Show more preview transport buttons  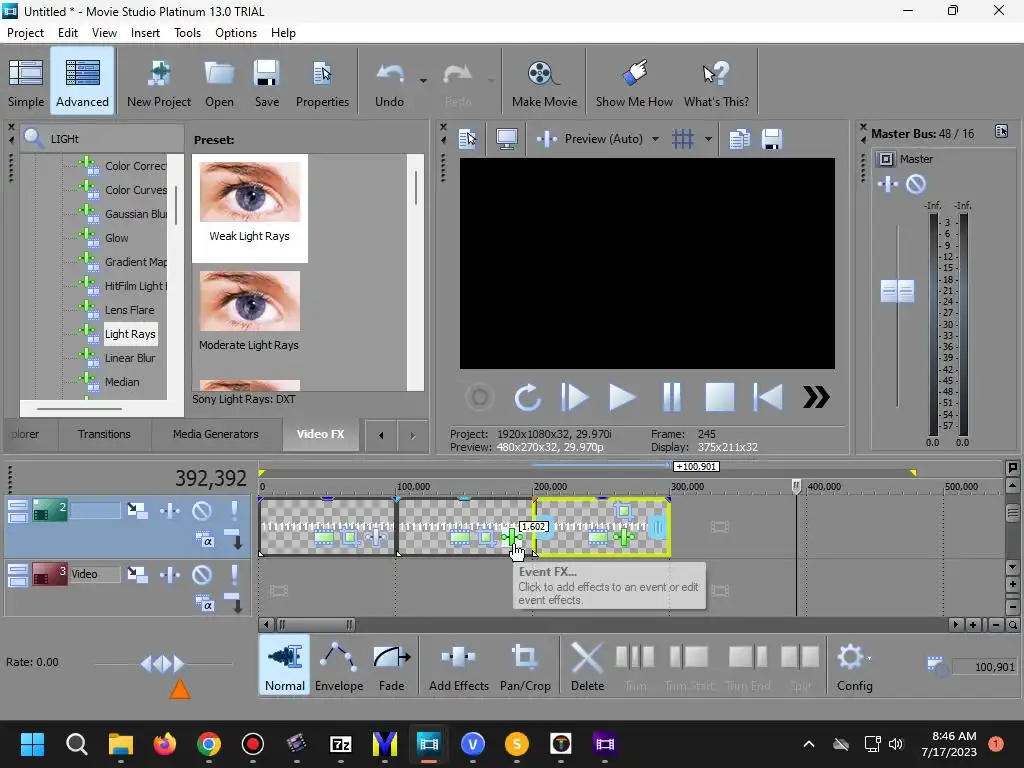pyautogui.click(x=816, y=397)
